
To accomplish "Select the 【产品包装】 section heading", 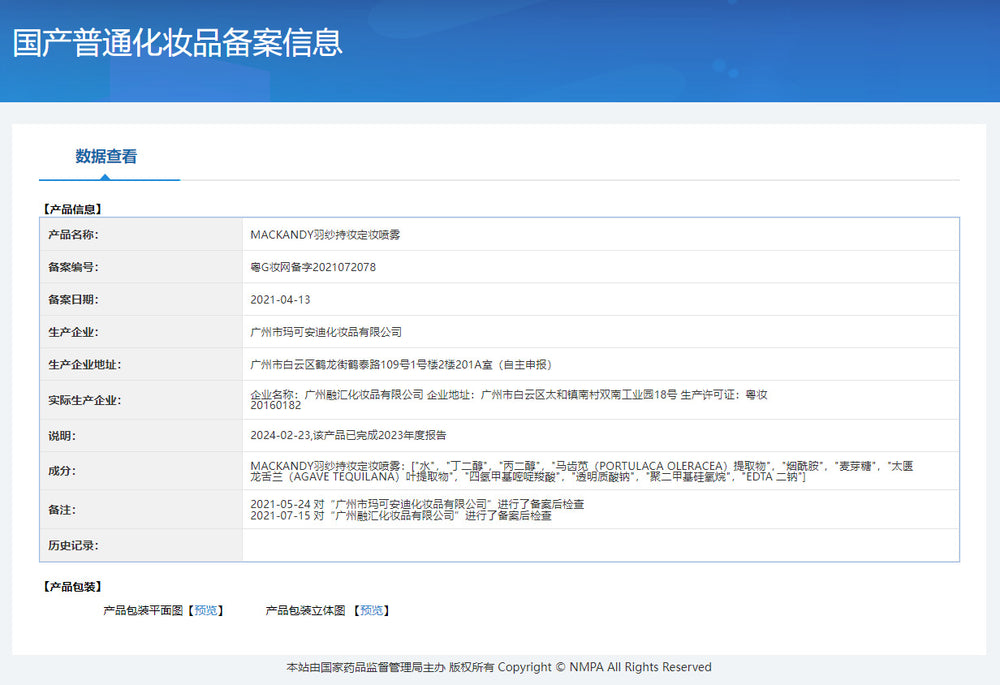I will pyautogui.click(x=73, y=587).
